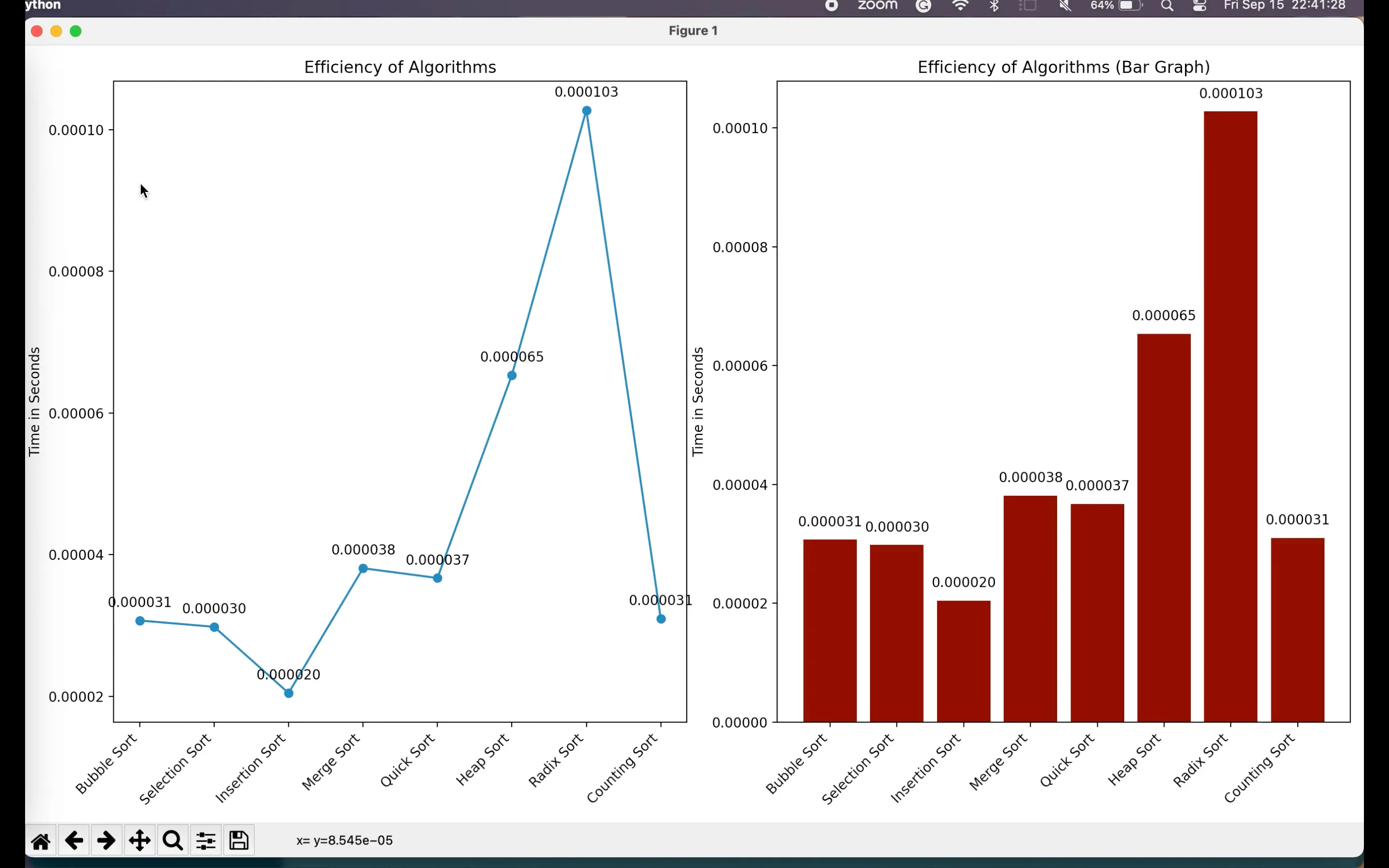Open the Wi-Fi menu bar icon

[960, 6]
